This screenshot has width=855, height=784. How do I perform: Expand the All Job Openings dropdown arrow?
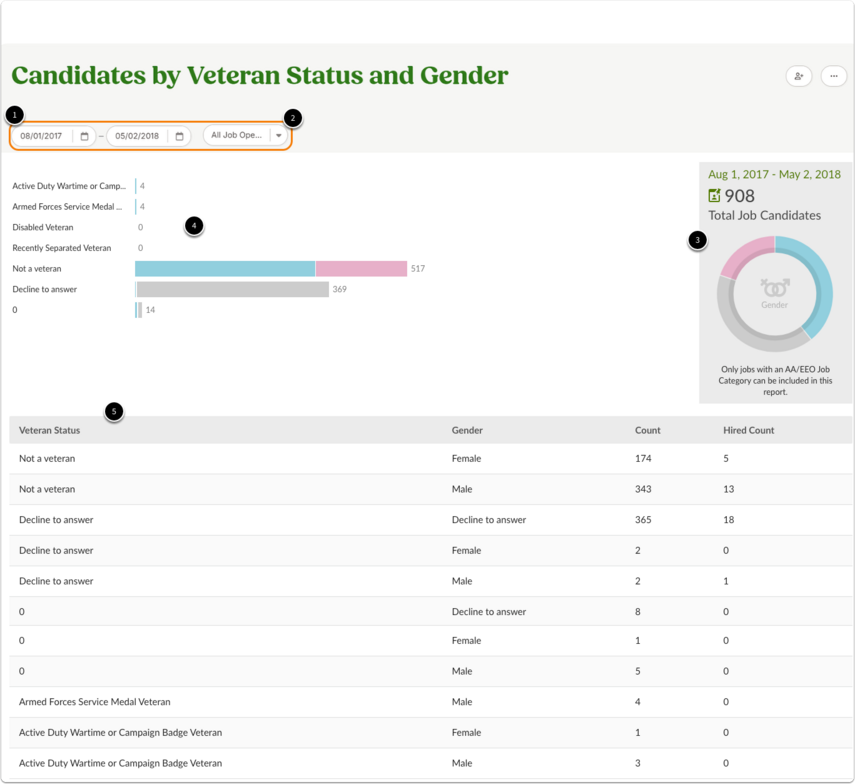click(279, 135)
